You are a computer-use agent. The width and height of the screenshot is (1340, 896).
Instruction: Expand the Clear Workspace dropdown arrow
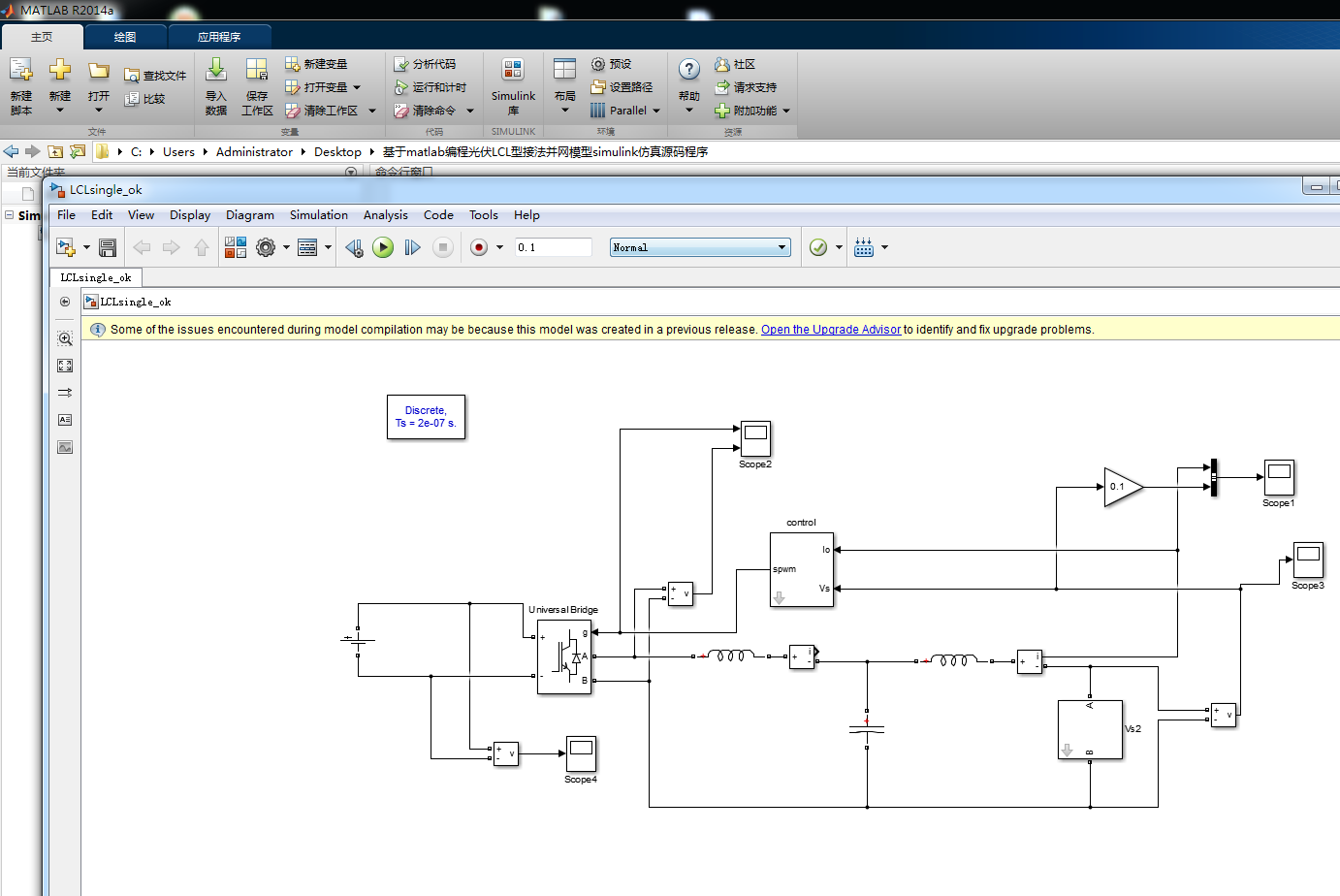click(x=371, y=111)
